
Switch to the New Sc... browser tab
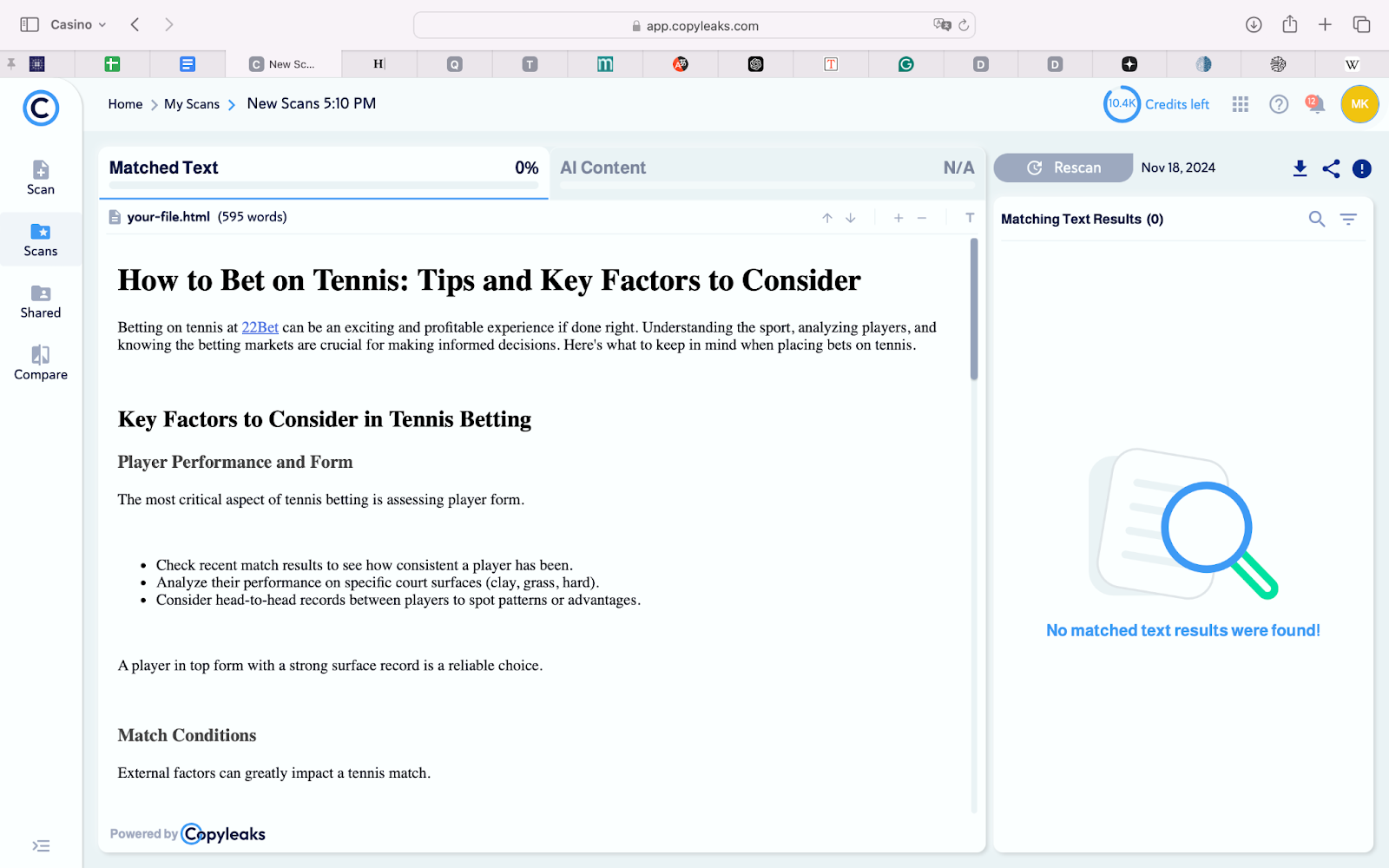284,64
